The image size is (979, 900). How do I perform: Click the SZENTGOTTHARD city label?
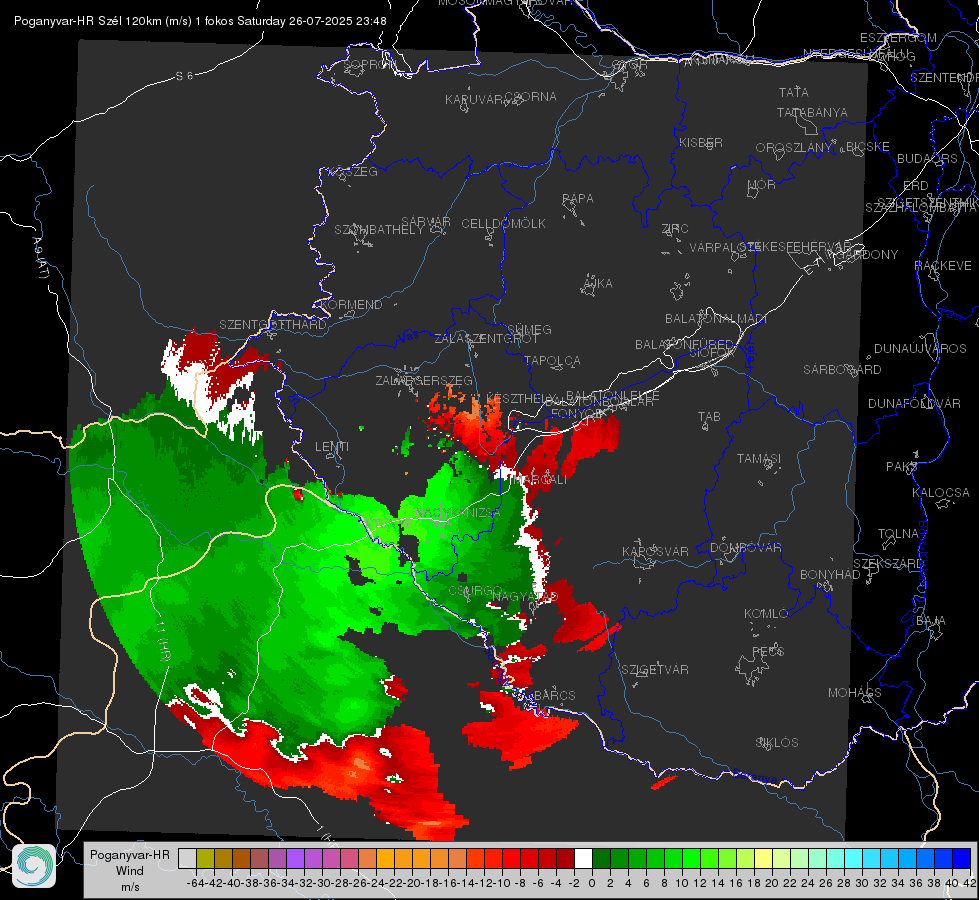(273, 325)
